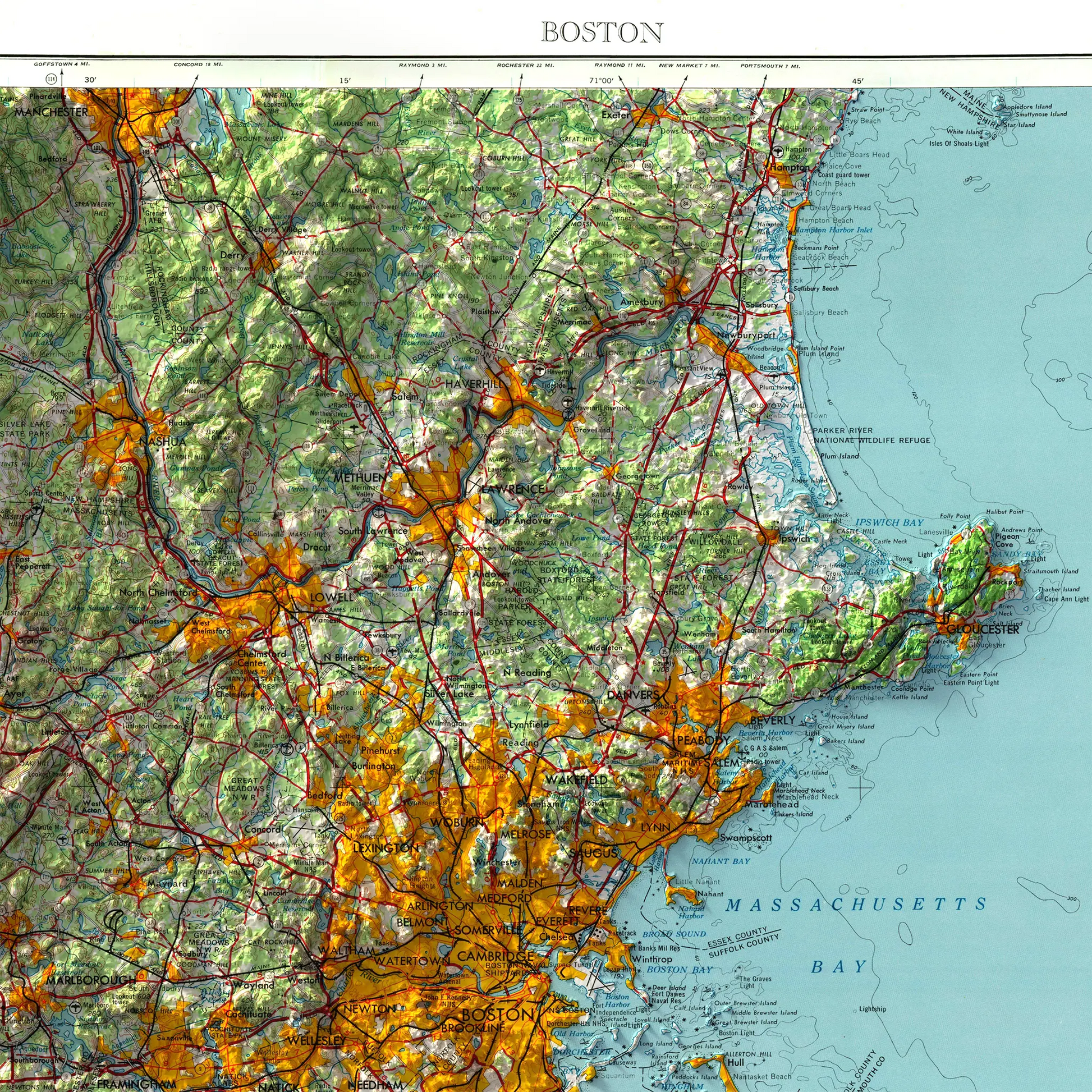
Task: Click the PORTSMOUTH 7 MI. border note
Action: coord(770,66)
